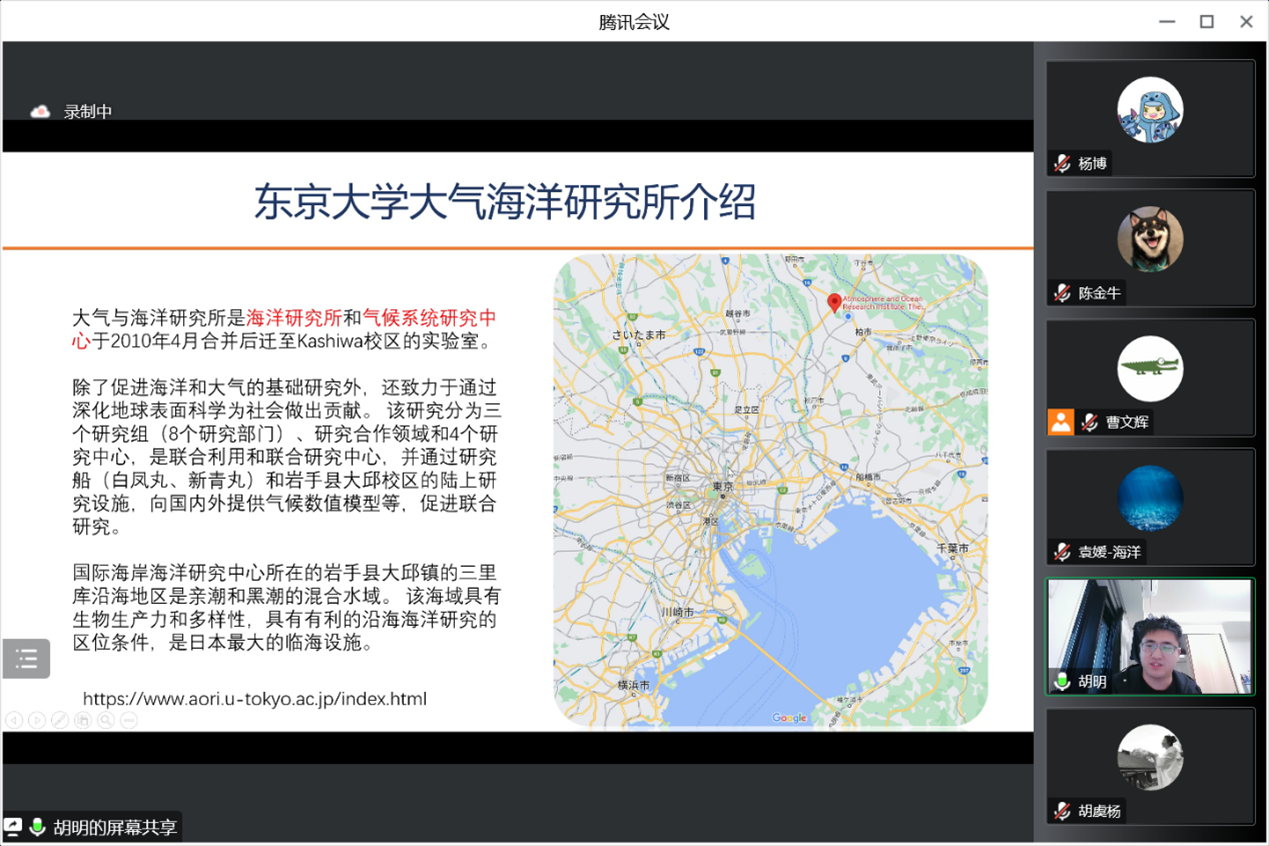
Task: Click 曹文辉's muted microphone icon
Action: point(1090,423)
